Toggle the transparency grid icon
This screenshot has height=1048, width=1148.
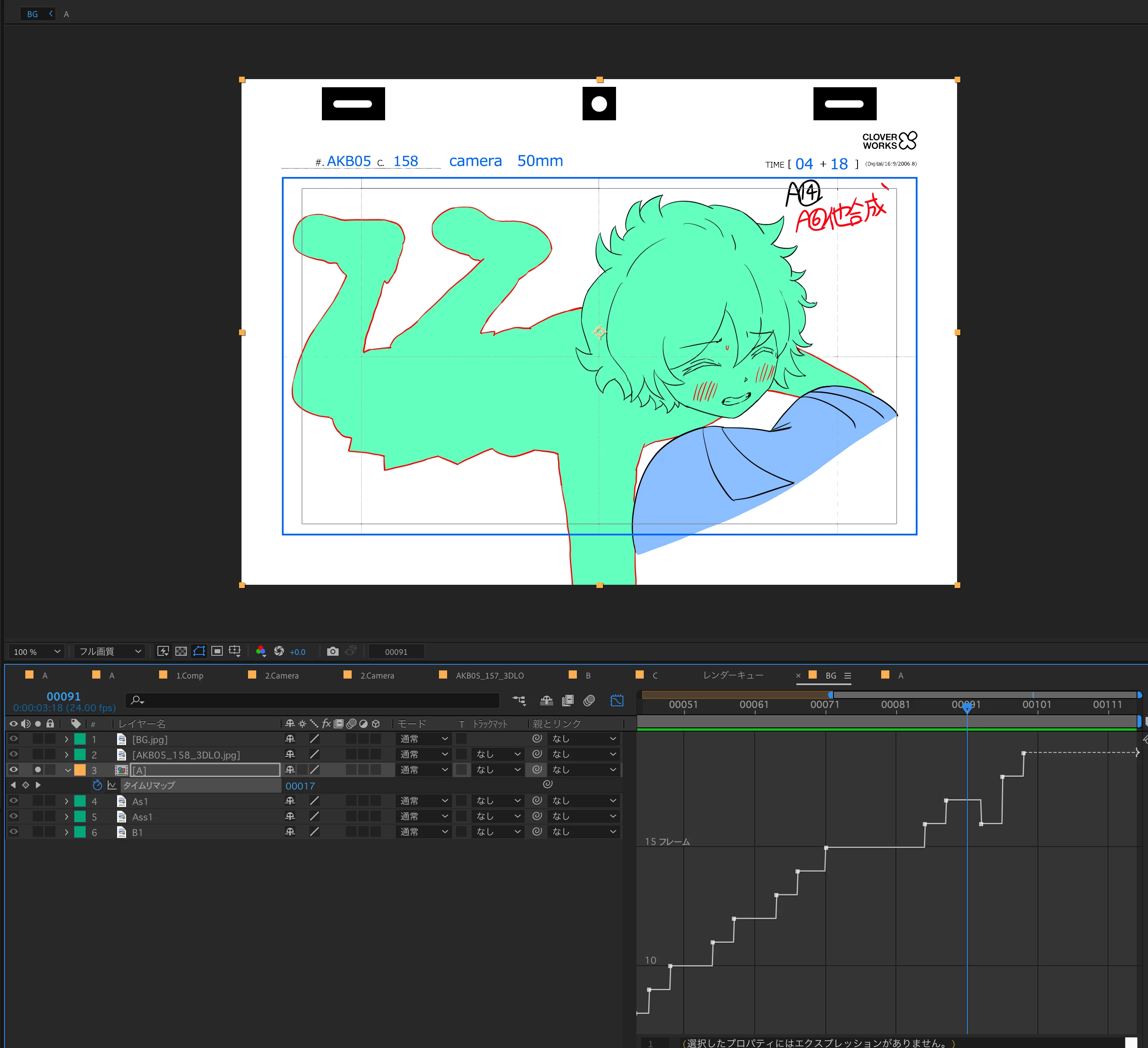(181, 651)
